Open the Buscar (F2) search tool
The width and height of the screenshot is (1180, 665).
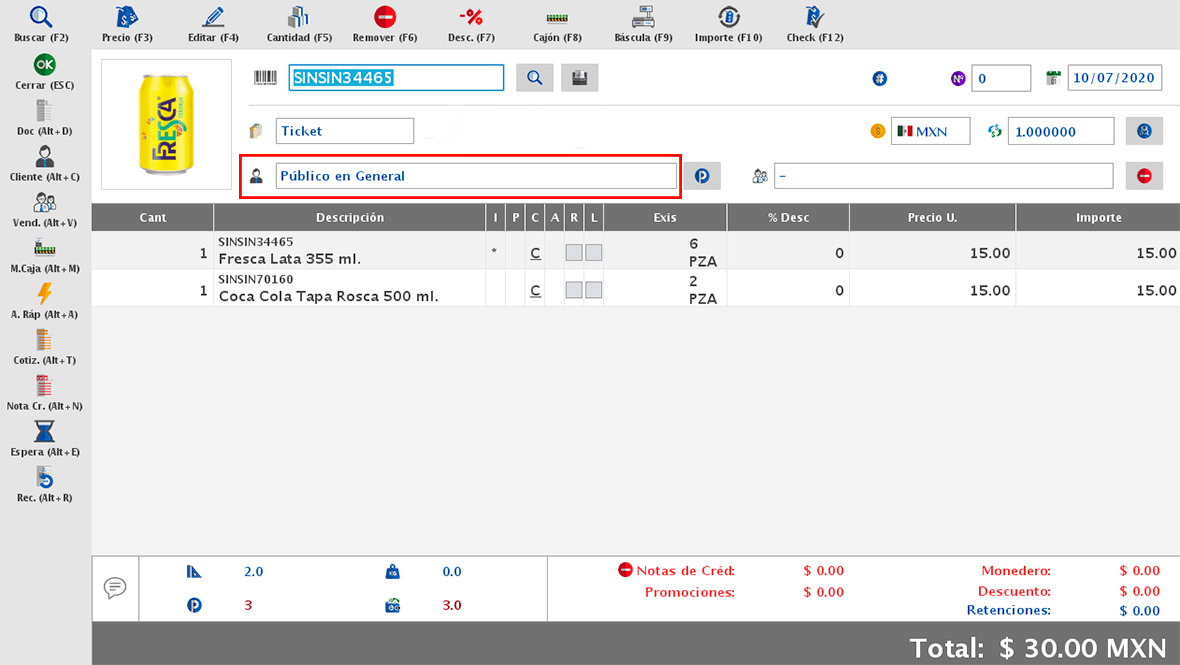(x=41, y=18)
